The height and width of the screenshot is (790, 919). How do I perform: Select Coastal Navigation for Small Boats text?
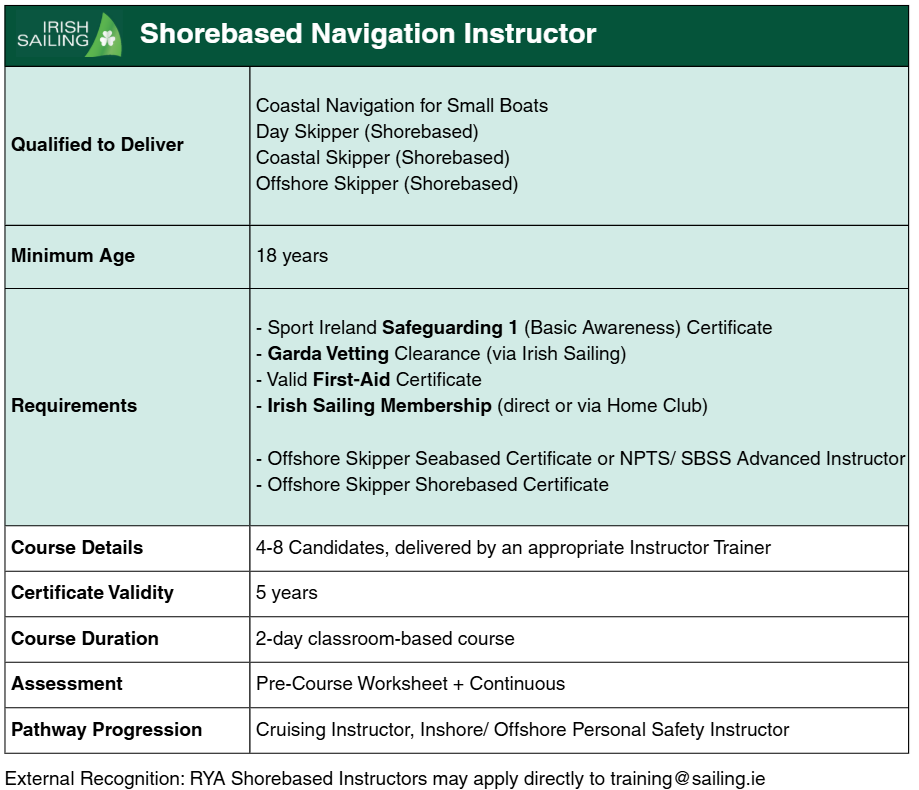[402, 105]
